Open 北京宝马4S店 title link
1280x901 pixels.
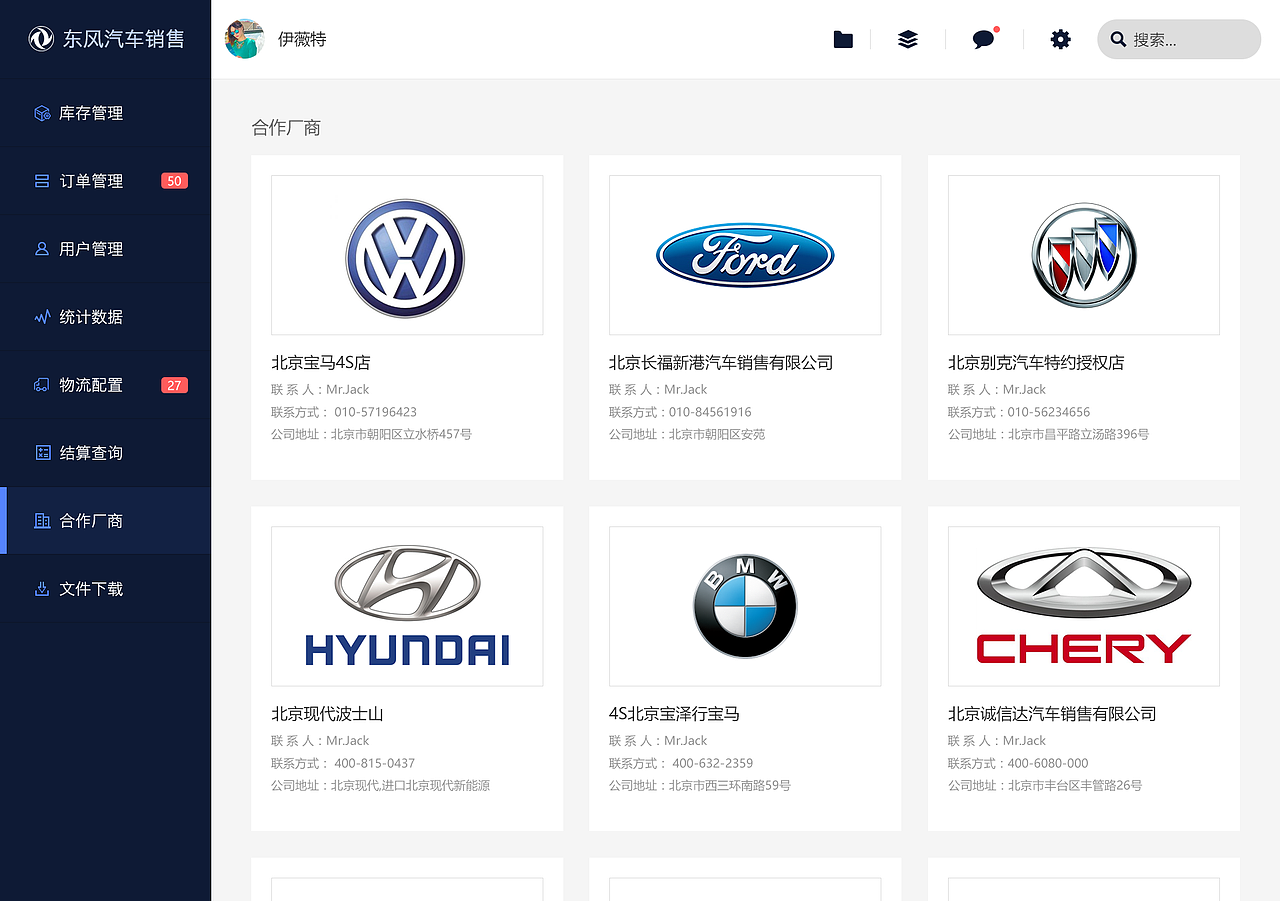click(321, 363)
